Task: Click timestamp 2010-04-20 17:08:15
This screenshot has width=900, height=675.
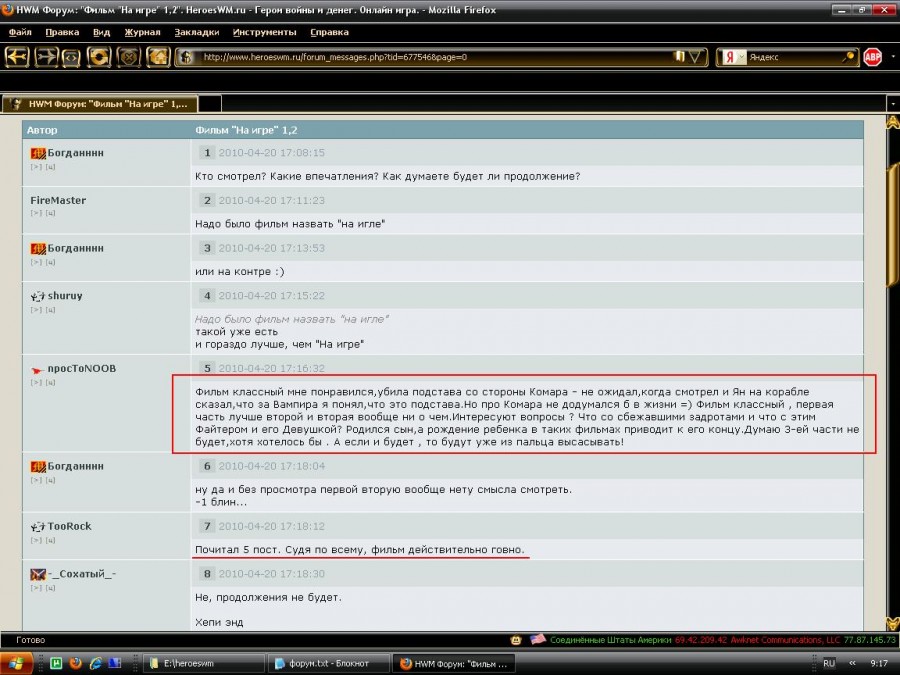Action: point(271,153)
